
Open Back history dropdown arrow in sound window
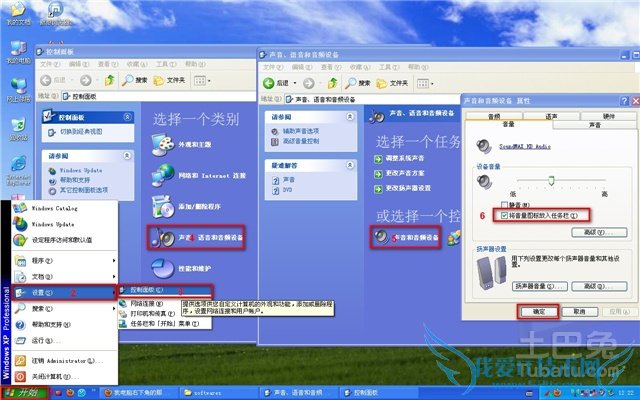[x=295, y=83]
